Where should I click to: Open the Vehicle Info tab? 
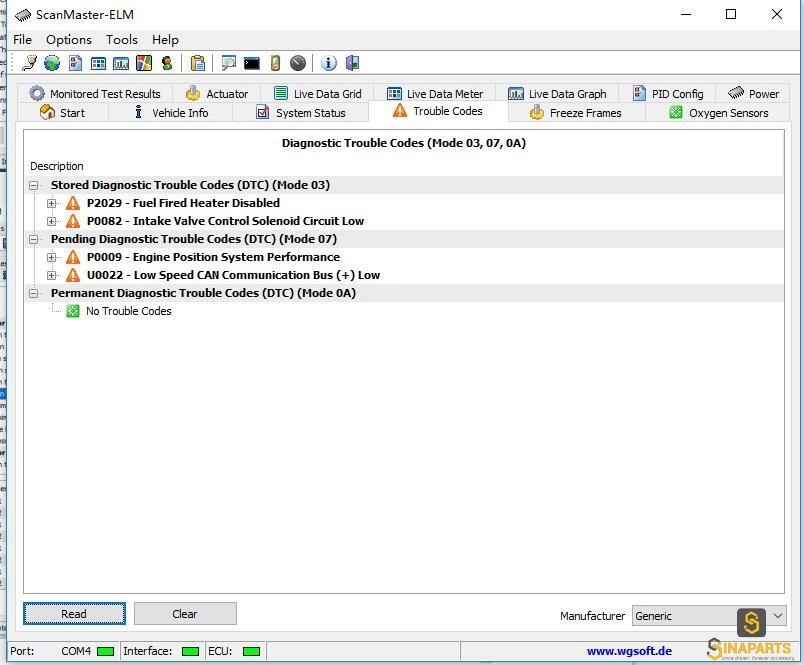coord(171,113)
